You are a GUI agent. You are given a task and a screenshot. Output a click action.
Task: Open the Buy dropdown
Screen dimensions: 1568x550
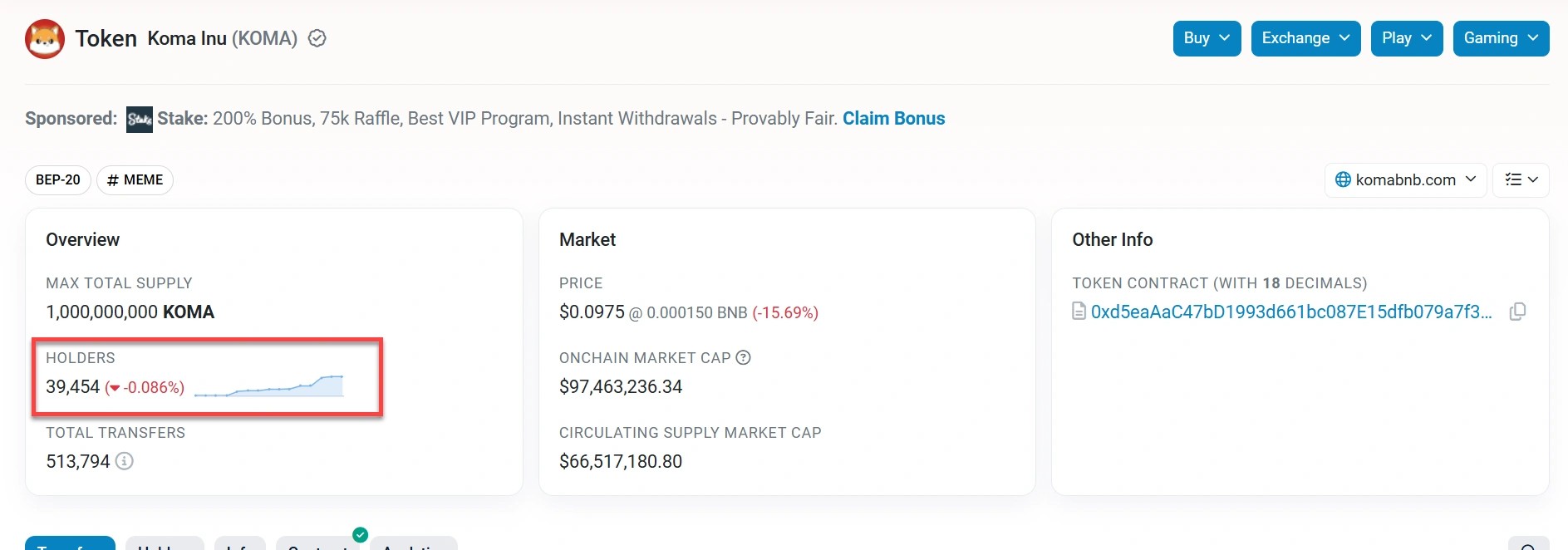(x=1207, y=38)
